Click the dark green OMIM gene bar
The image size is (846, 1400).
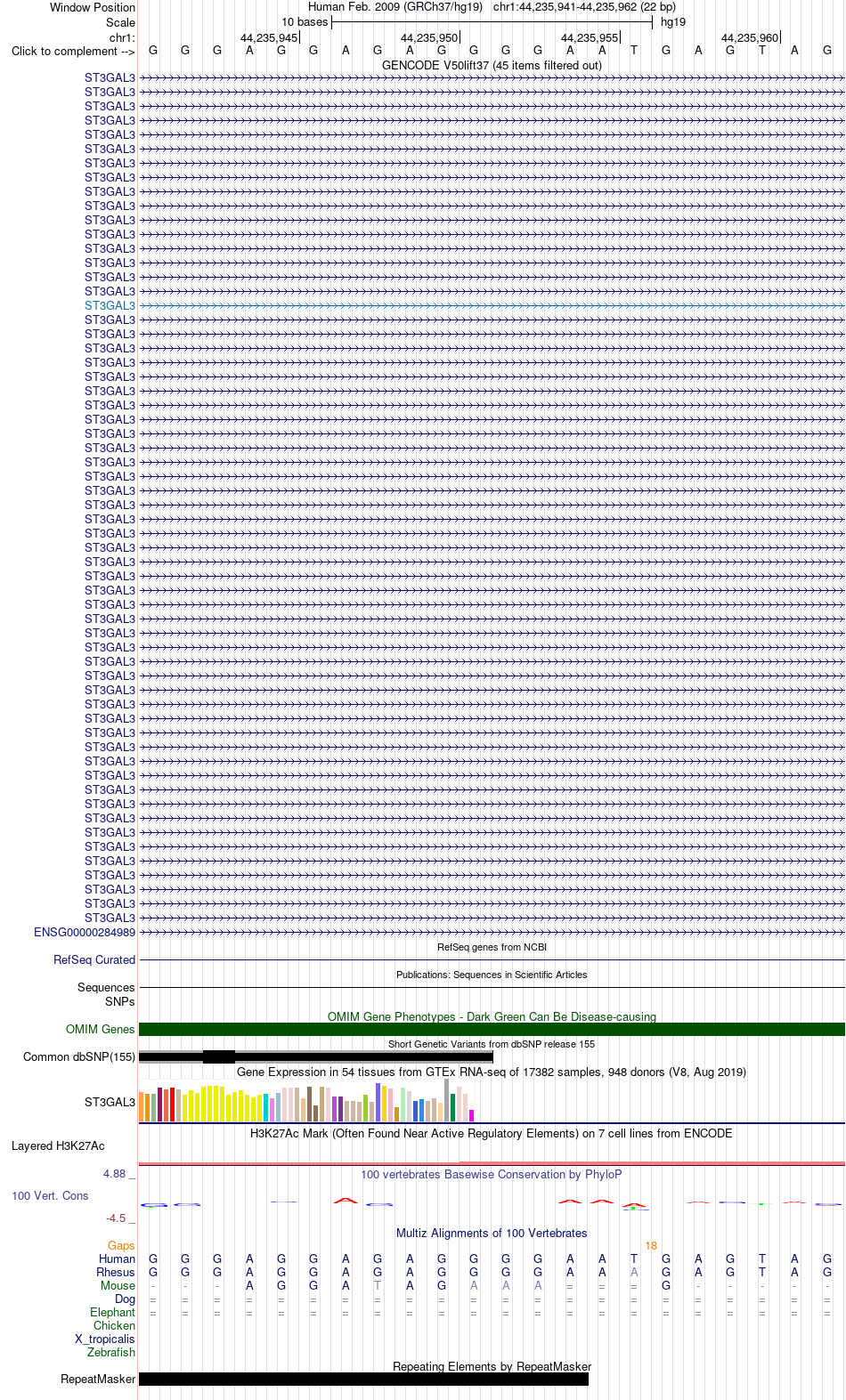click(x=492, y=1029)
